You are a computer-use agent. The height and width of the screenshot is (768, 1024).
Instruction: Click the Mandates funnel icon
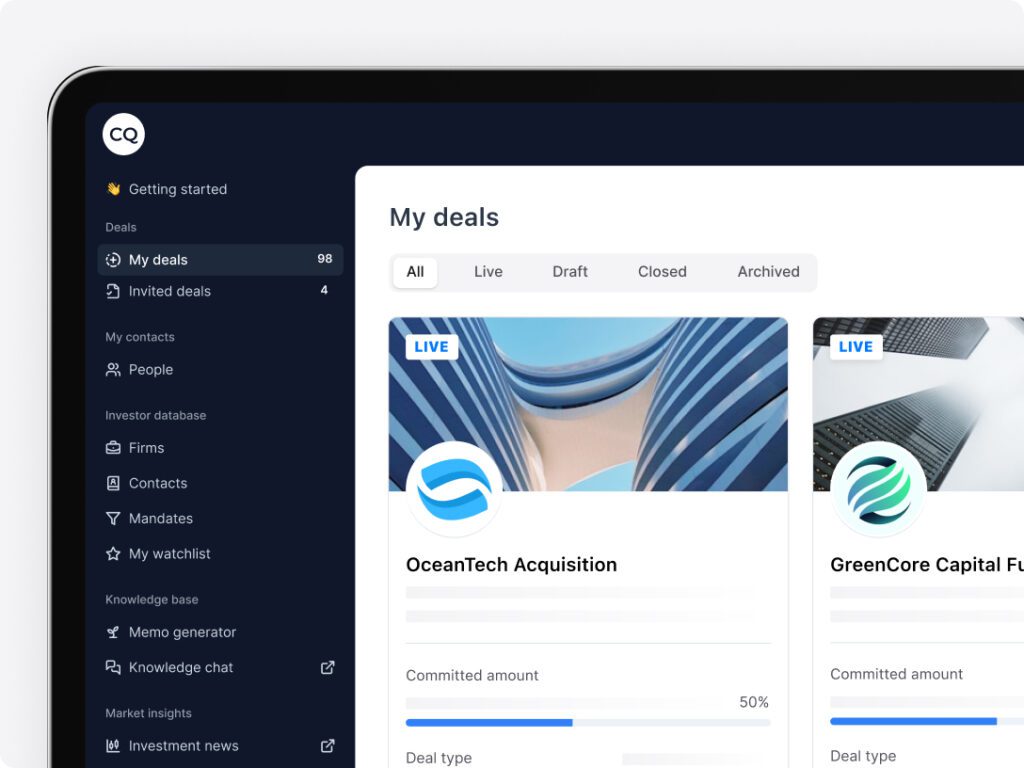[113, 519]
